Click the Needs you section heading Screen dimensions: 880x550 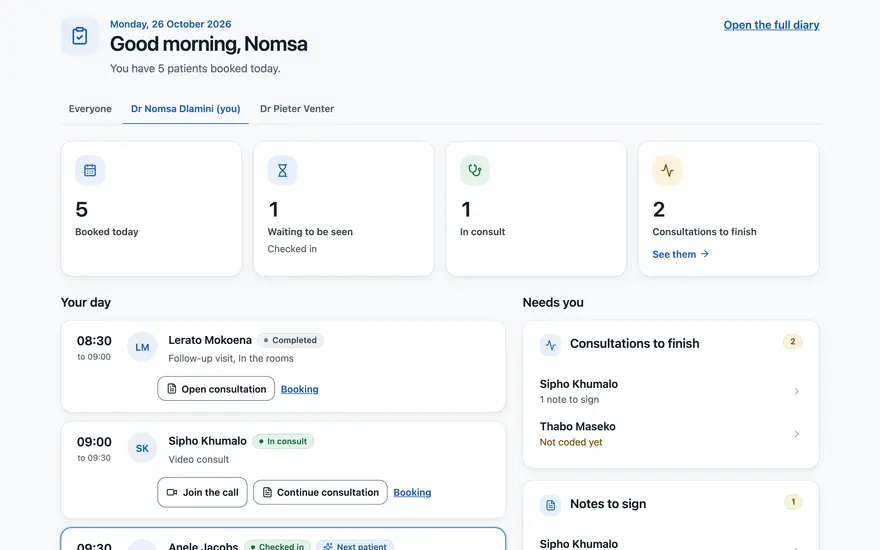tap(553, 302)
